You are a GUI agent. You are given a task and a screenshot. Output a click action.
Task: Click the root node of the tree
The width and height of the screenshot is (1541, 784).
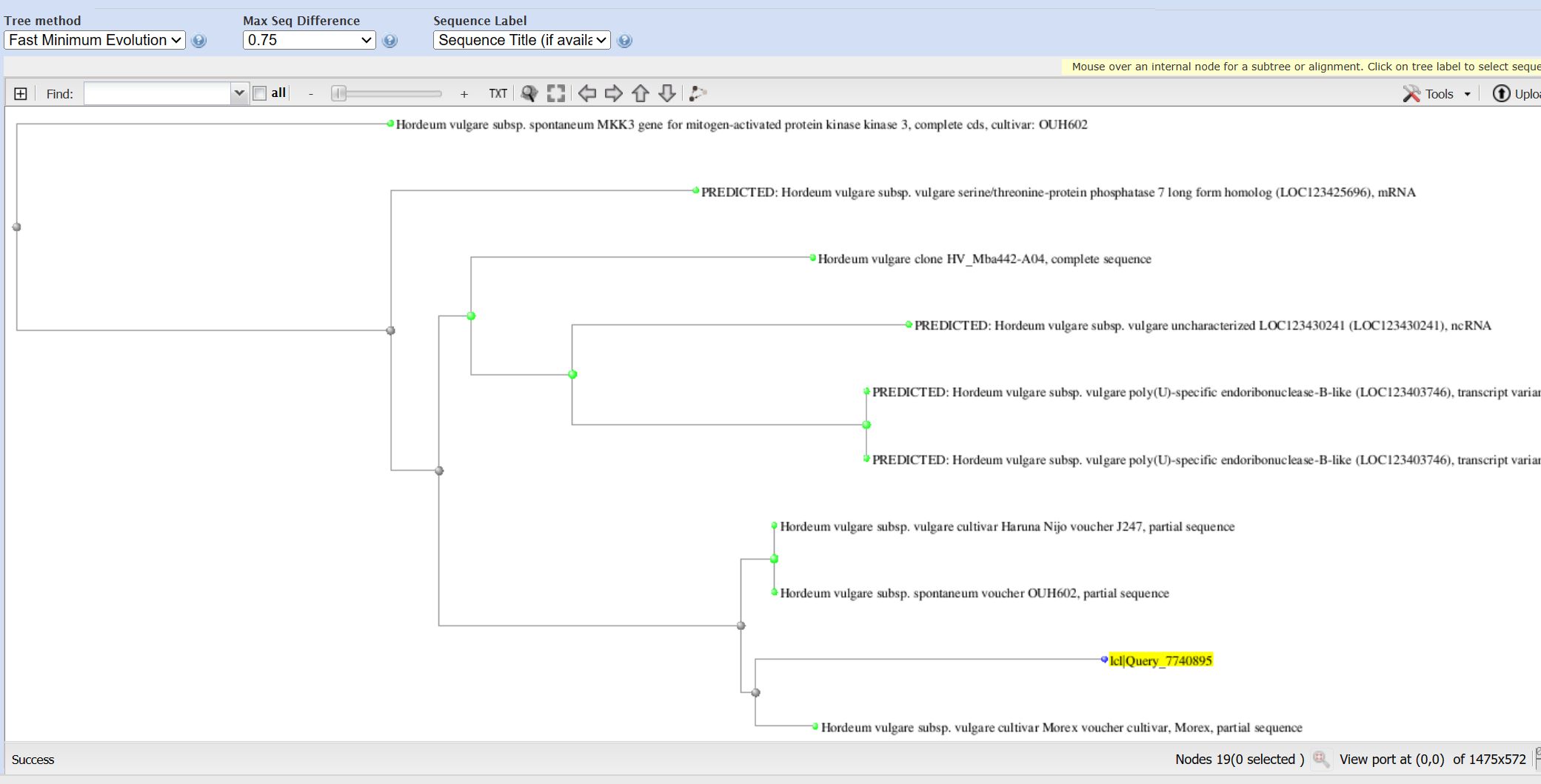[16, 227]
